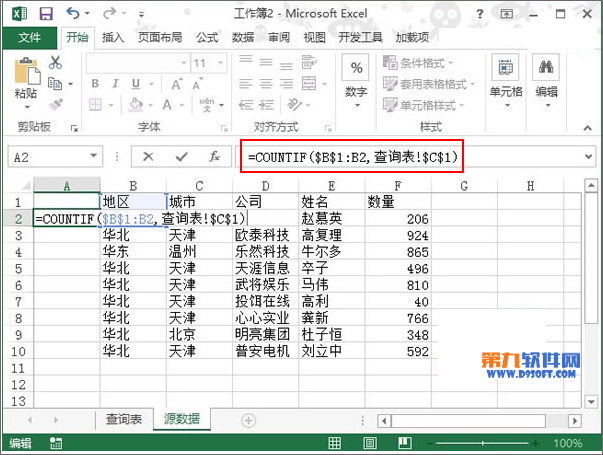The width and height of the screenshot is (603, 455).
Task: Click the 源数据 sheet tab
Action: click(182, 418)
